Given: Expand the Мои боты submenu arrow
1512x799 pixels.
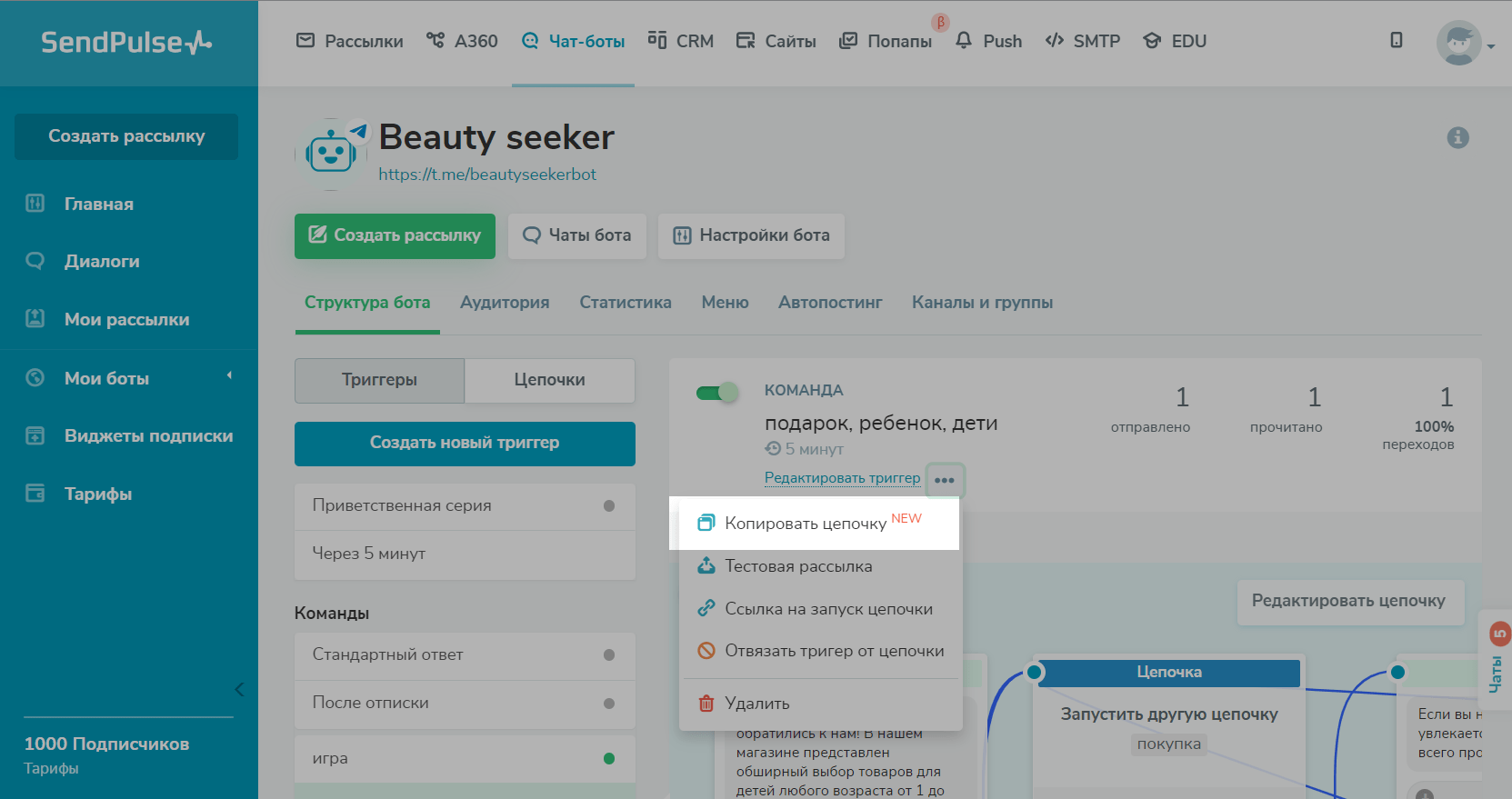Looking at the screenshot, I should 229,375.
